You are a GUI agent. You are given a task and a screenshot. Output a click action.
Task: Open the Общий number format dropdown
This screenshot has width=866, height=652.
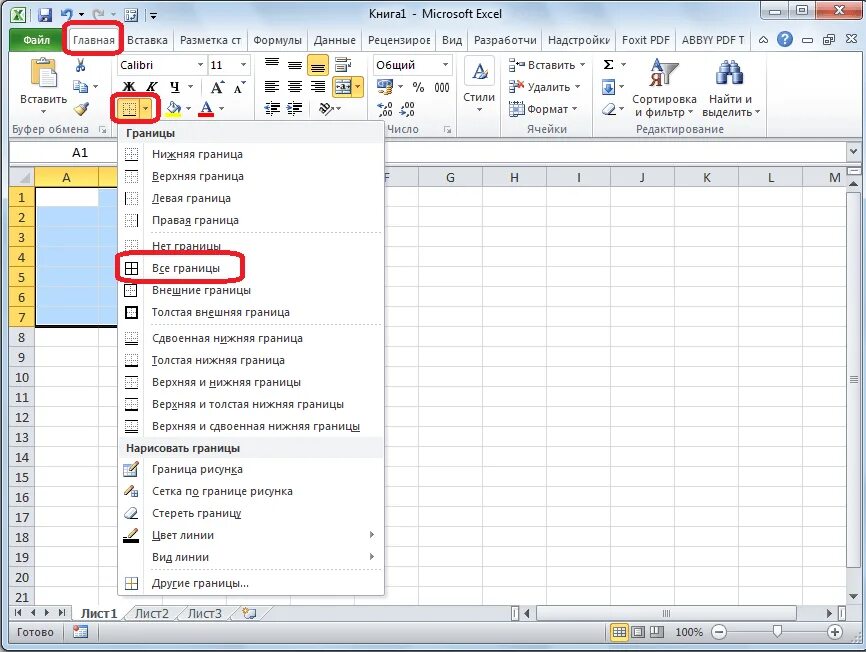pos(445,65)
